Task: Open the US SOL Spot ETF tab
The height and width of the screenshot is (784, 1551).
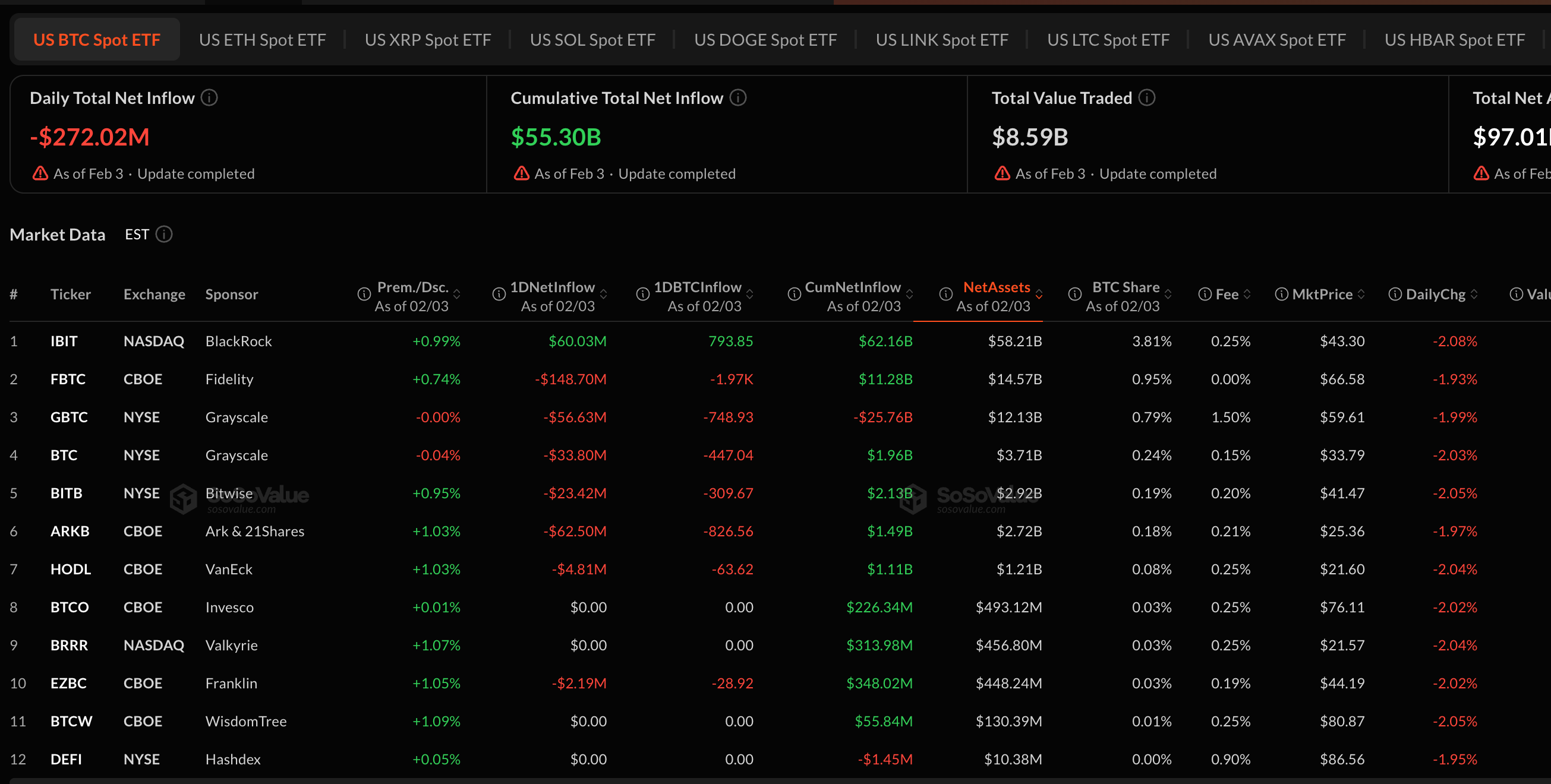Action: point(592,40)
